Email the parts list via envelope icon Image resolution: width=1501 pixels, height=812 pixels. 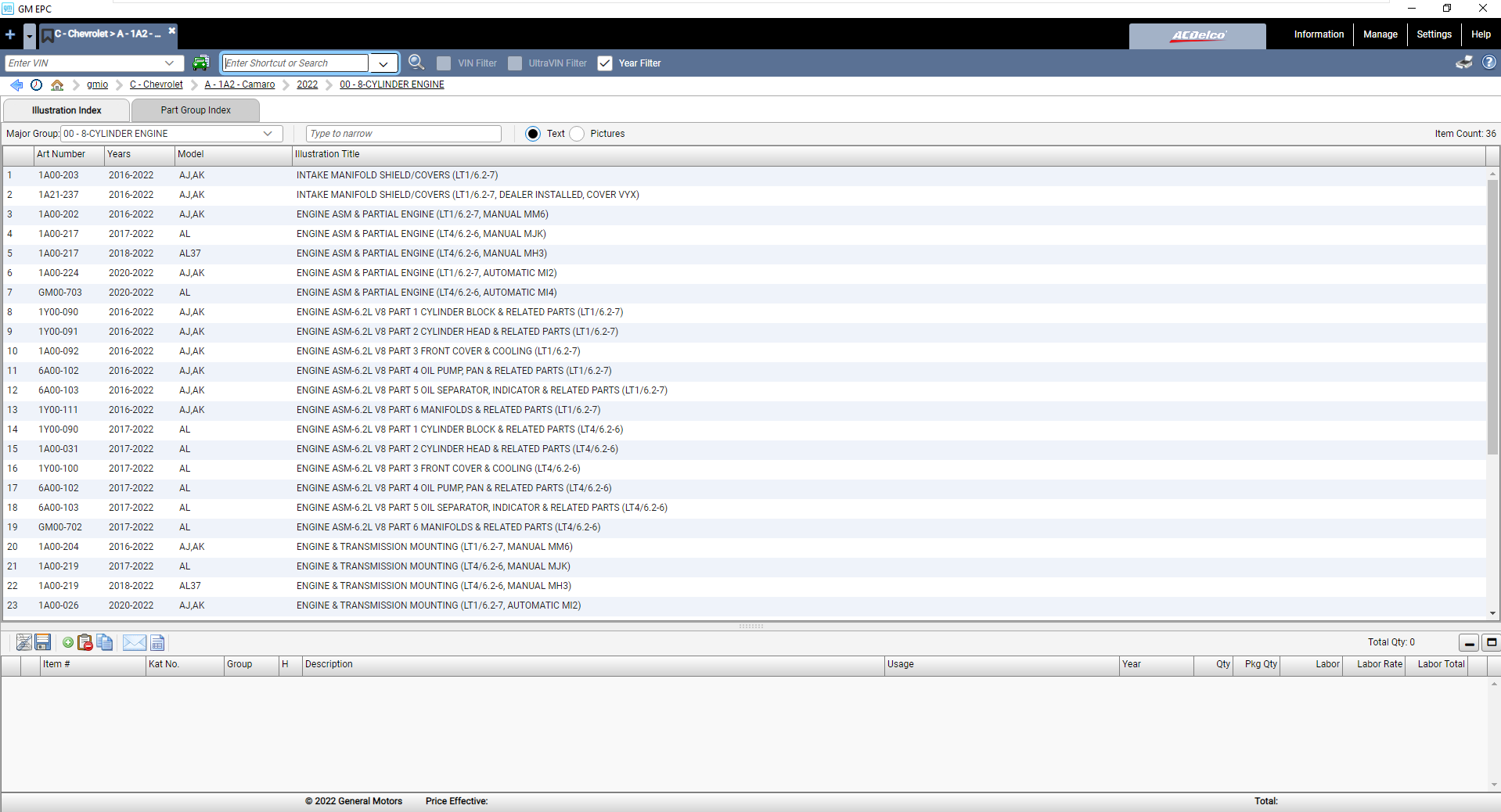pyautogui.click(x=135, y=642)
